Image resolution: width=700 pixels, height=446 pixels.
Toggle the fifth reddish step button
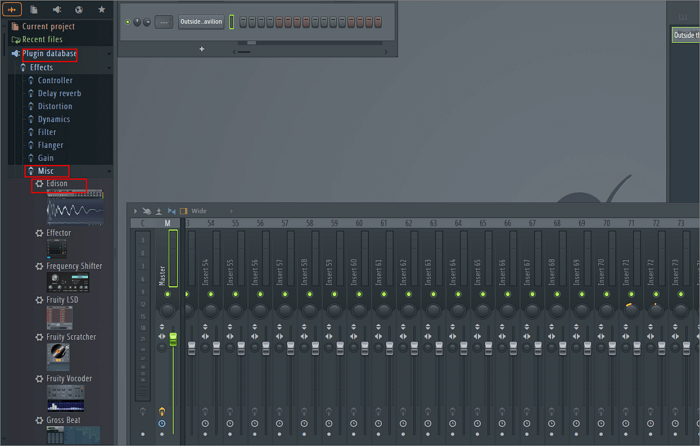pos(279,22)
